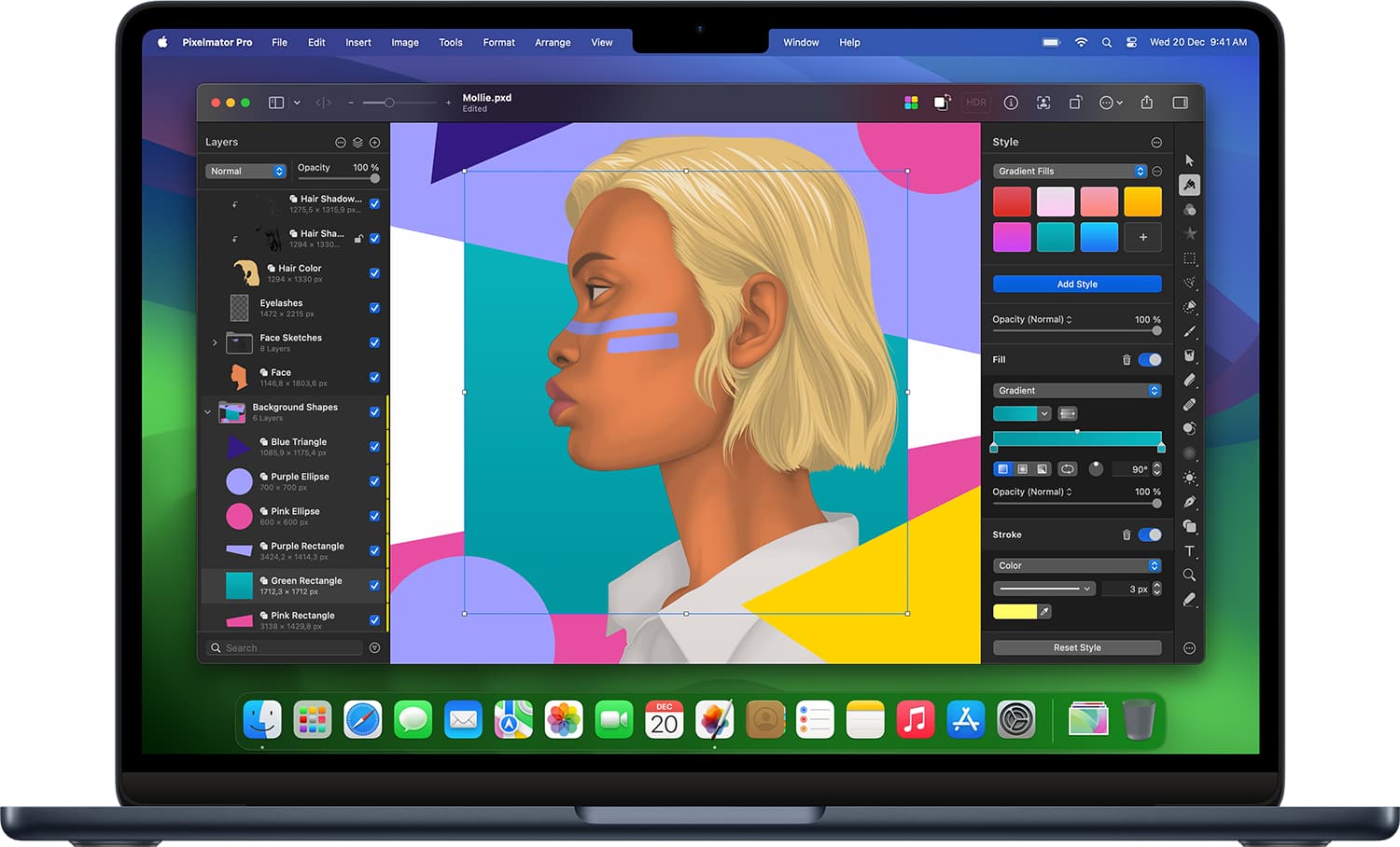Hide the Hair Color layer
The height and width of the screenshot is (847, 1400).
coord(374,273)
